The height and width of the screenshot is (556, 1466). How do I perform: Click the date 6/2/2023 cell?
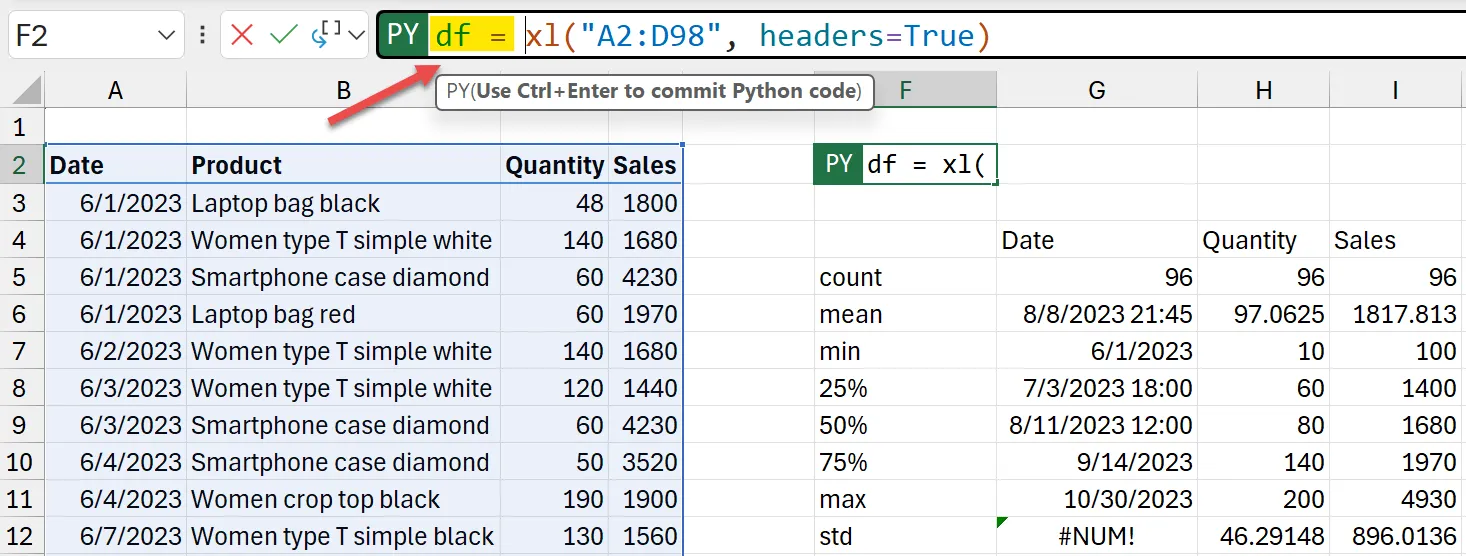116,351
